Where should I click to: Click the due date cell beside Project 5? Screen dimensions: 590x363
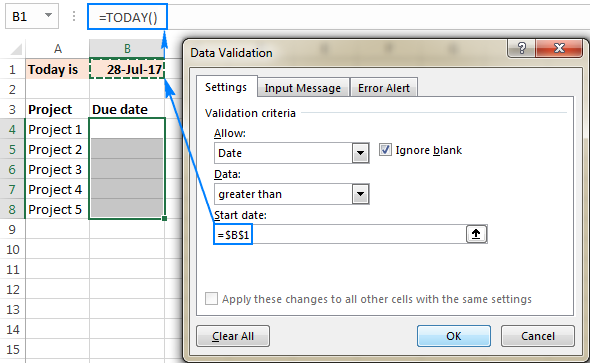(x=127, y=208)
